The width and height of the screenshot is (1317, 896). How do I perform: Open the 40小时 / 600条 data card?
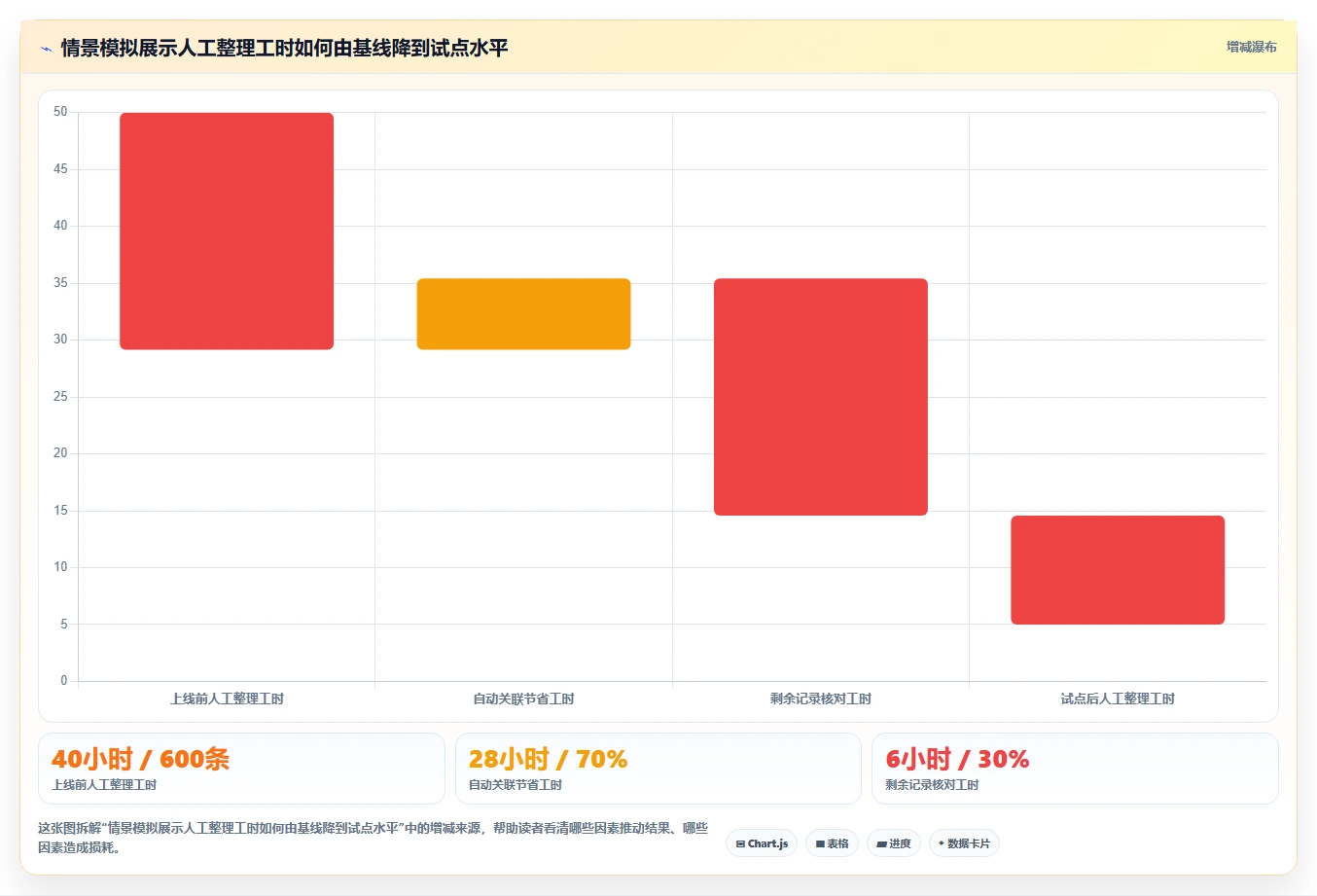coord(241,769)
